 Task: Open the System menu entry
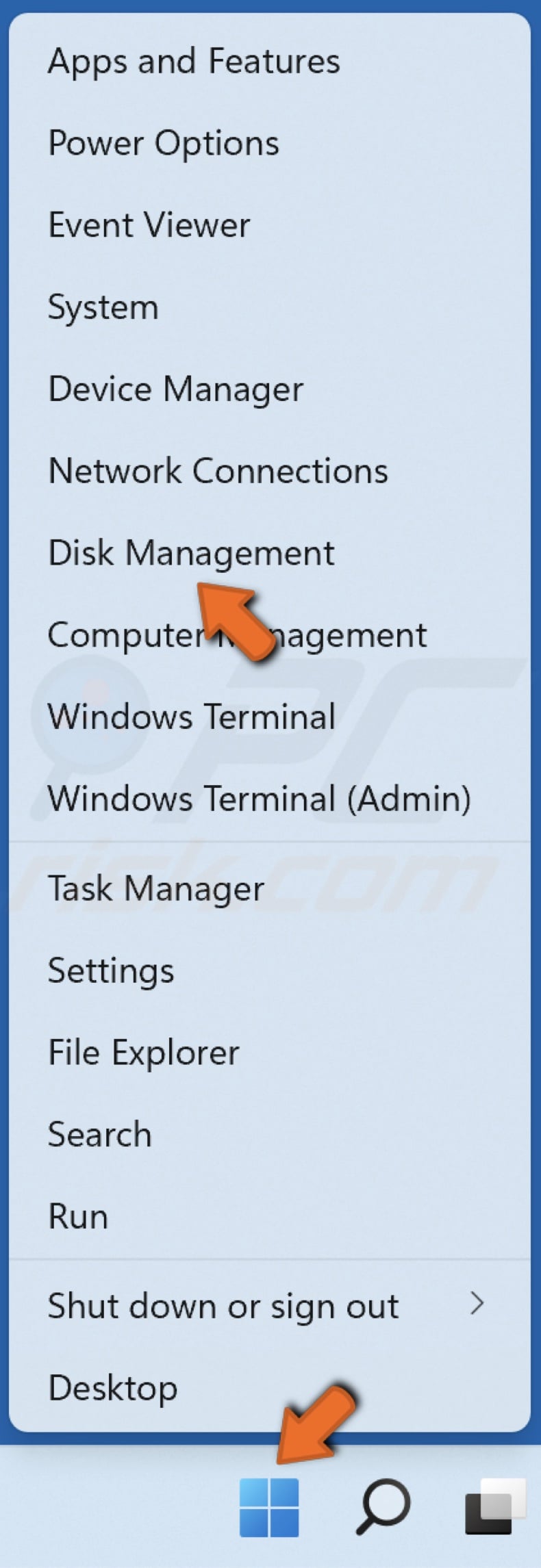tap(103, 307)
